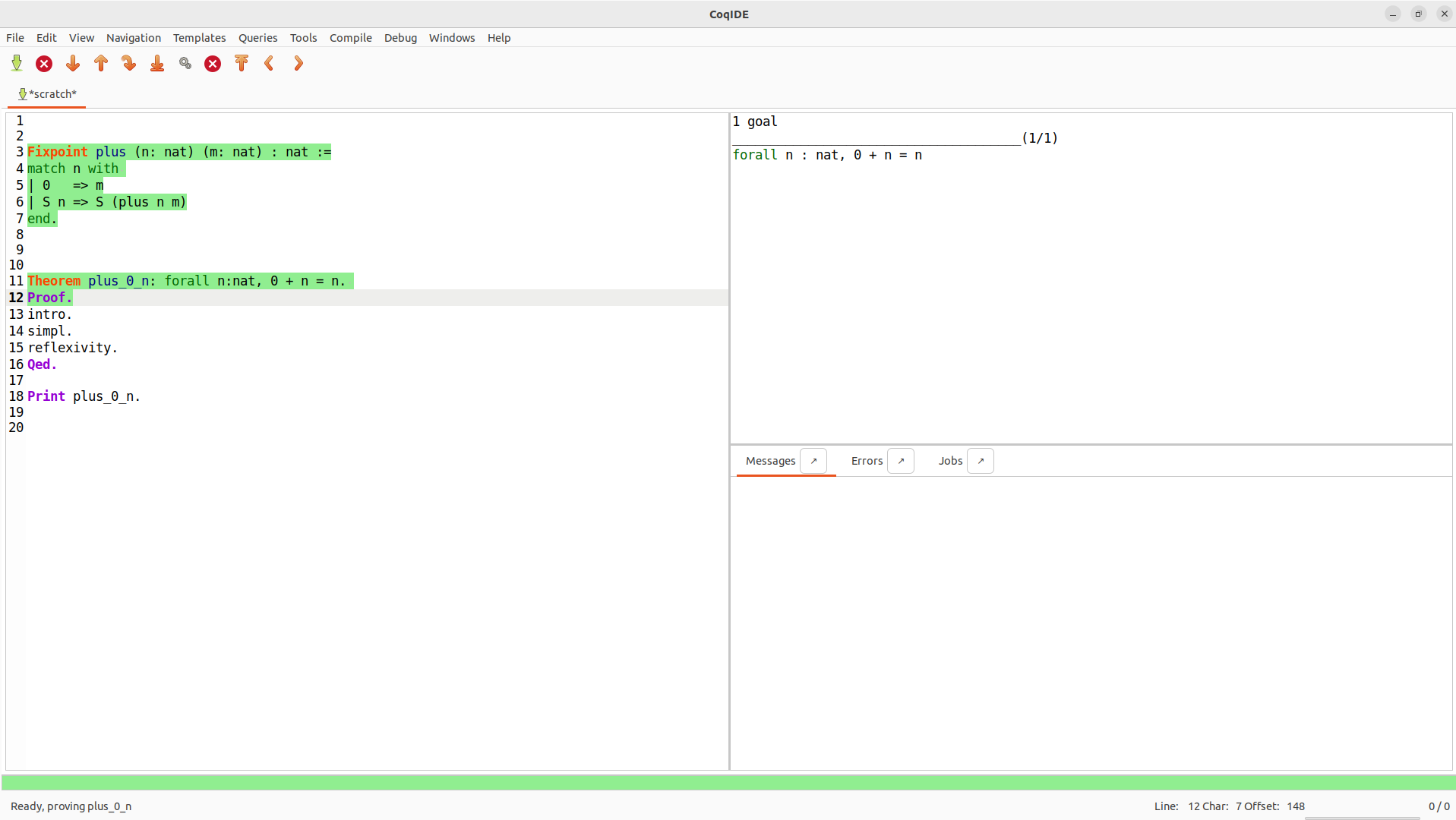The height and width of the screenshot is (820, 1456).
Task: Open the Help menu
Action: tap(499, 38)
